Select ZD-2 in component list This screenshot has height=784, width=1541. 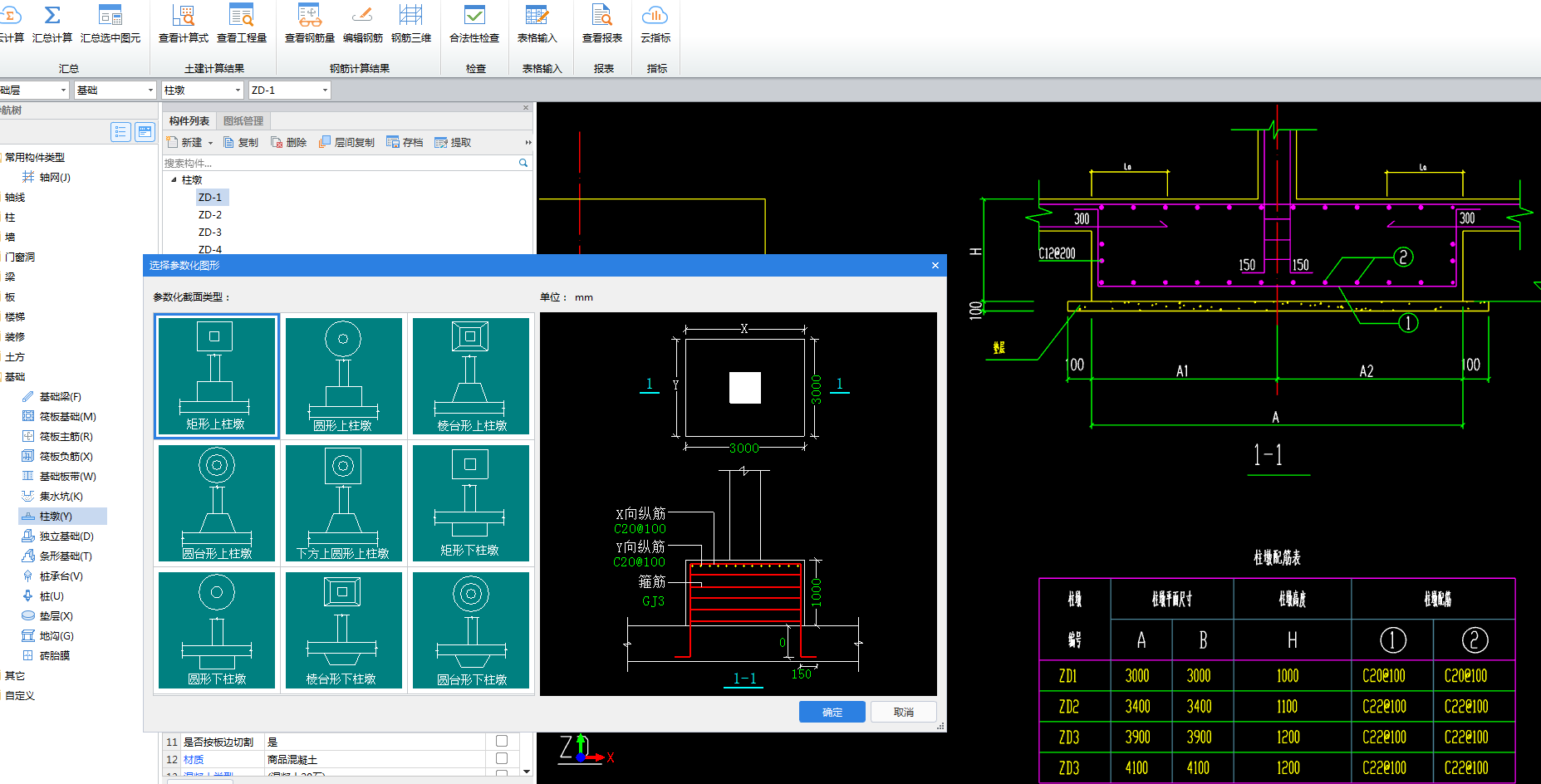[210, 215]
